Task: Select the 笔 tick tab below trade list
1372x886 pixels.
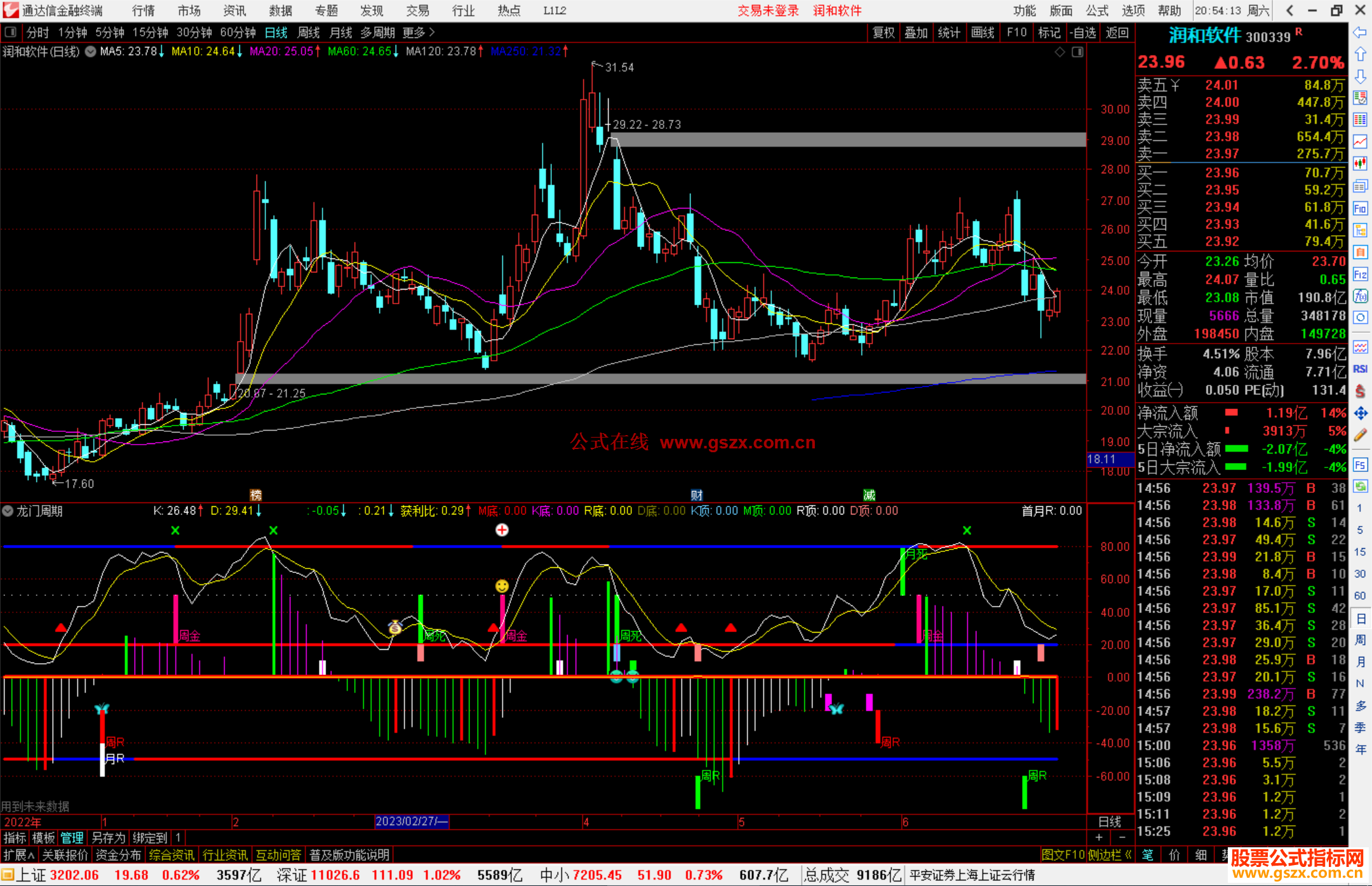Action: point(1148,855)
